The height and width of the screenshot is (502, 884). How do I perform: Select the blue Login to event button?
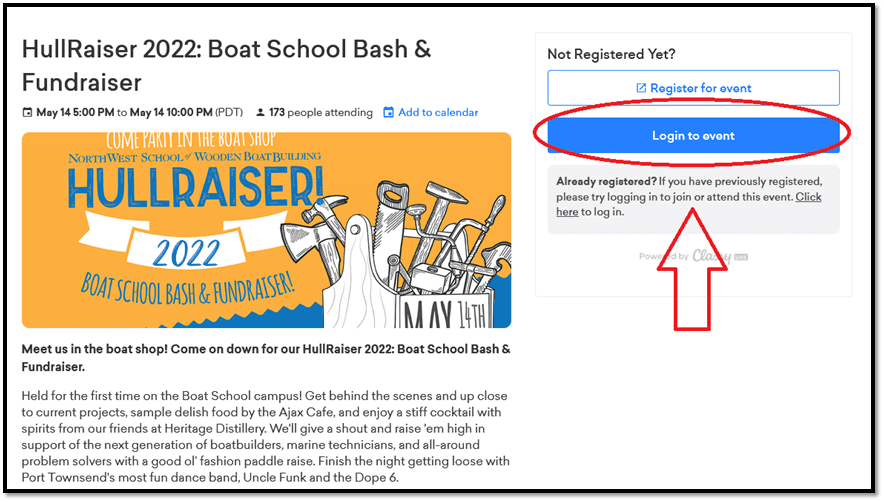tap(693, 135)
